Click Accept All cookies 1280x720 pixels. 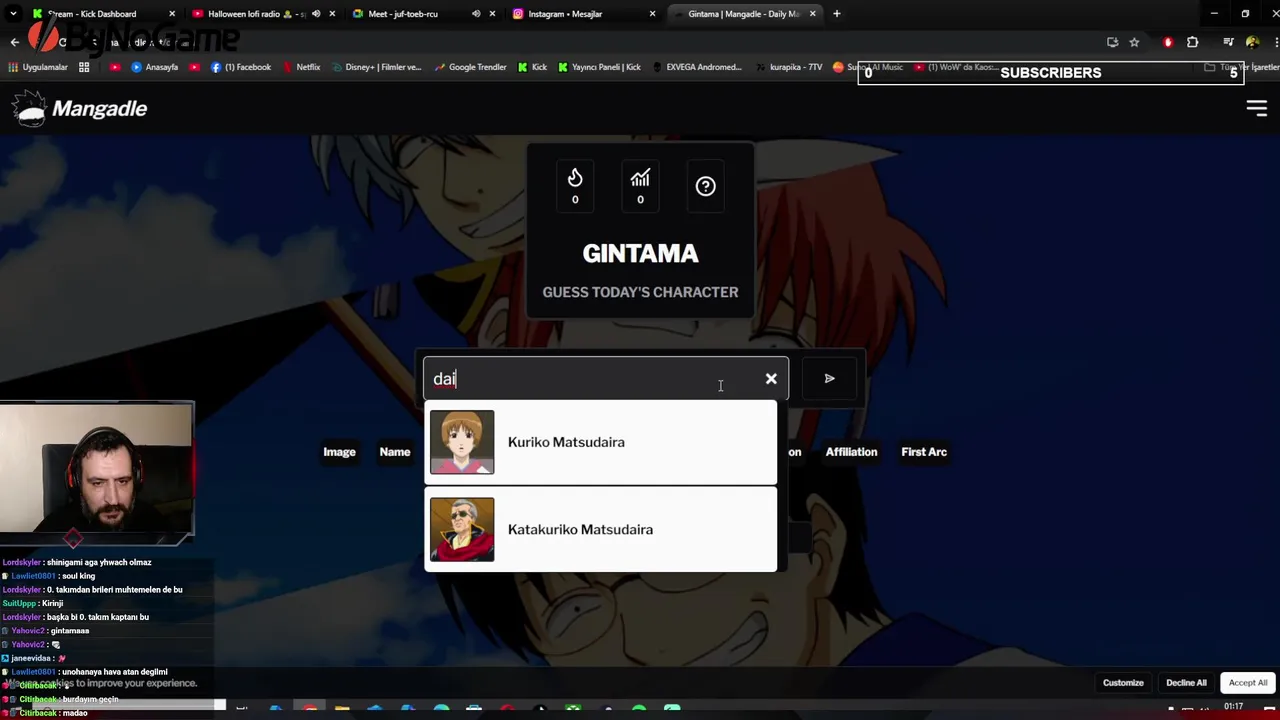point(1248,683)
